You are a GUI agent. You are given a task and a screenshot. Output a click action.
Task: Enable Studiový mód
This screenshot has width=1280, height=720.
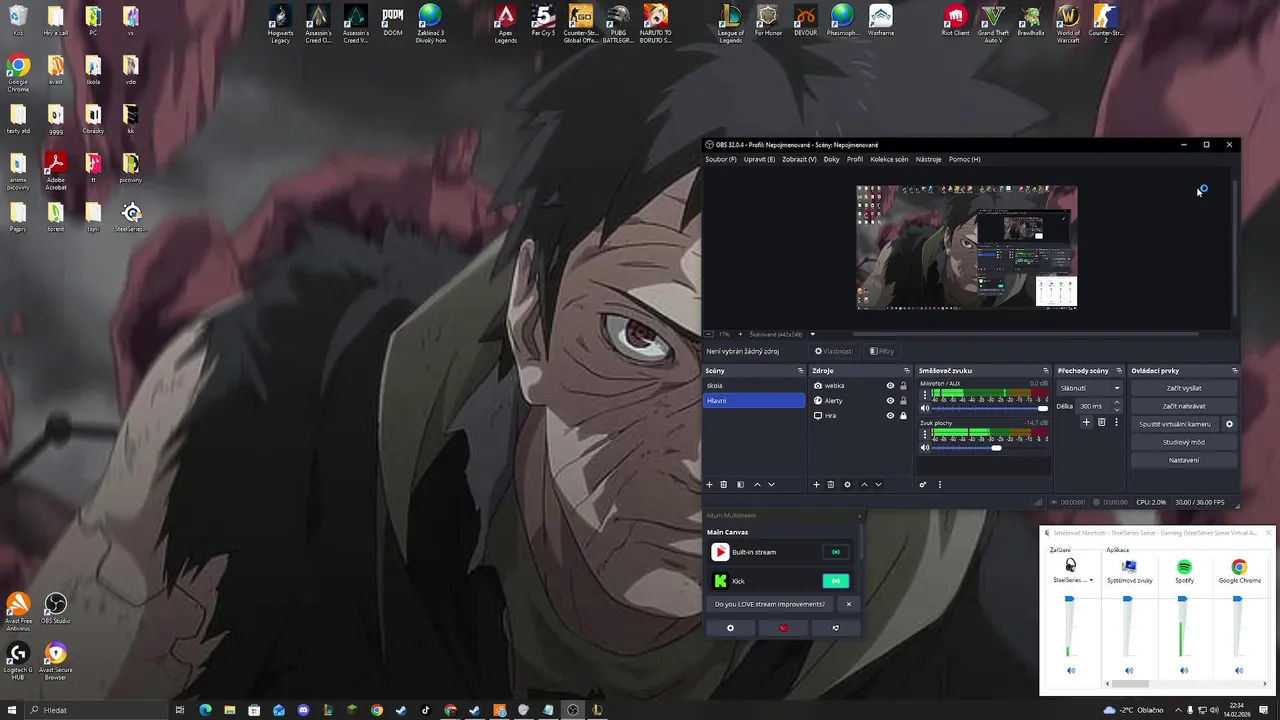tap(1184, 442)
